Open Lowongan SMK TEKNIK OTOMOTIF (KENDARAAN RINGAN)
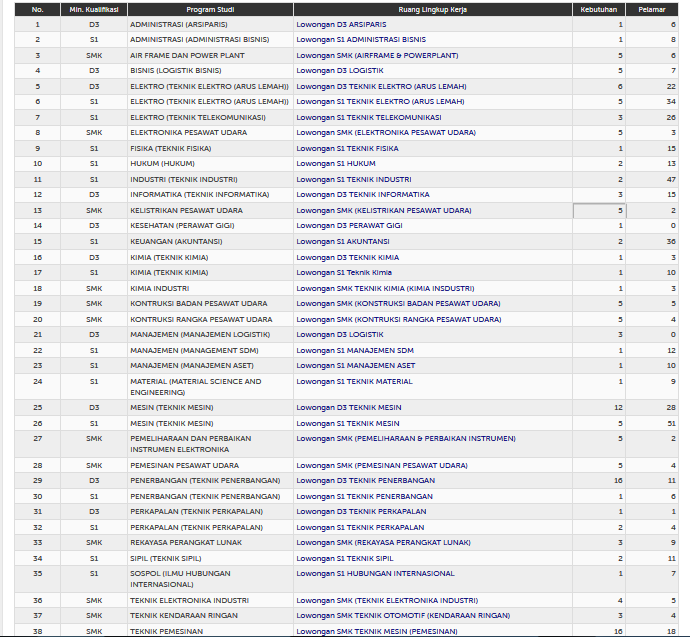690x637 pixels. [403, 615]
